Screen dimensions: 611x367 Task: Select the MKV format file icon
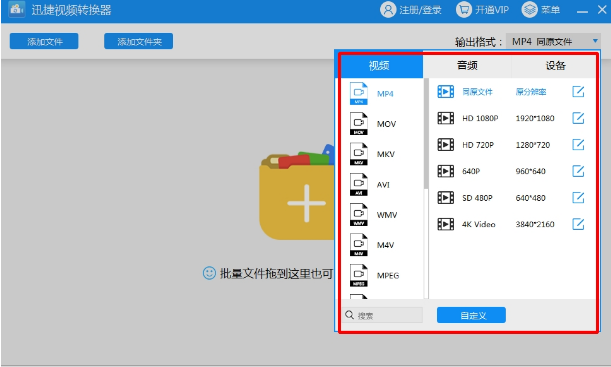click(358, 154)
